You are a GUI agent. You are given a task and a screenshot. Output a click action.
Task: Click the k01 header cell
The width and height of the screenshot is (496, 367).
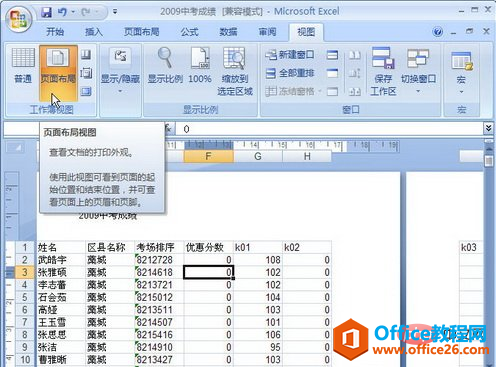pyautogui.click(x=258, y=247)
